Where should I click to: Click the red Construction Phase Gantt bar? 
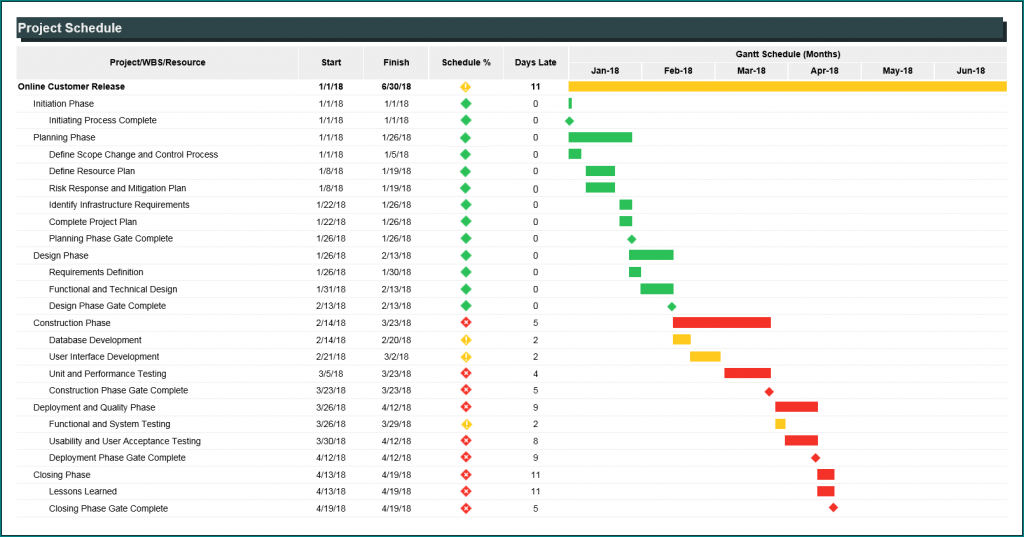[721, 323]
